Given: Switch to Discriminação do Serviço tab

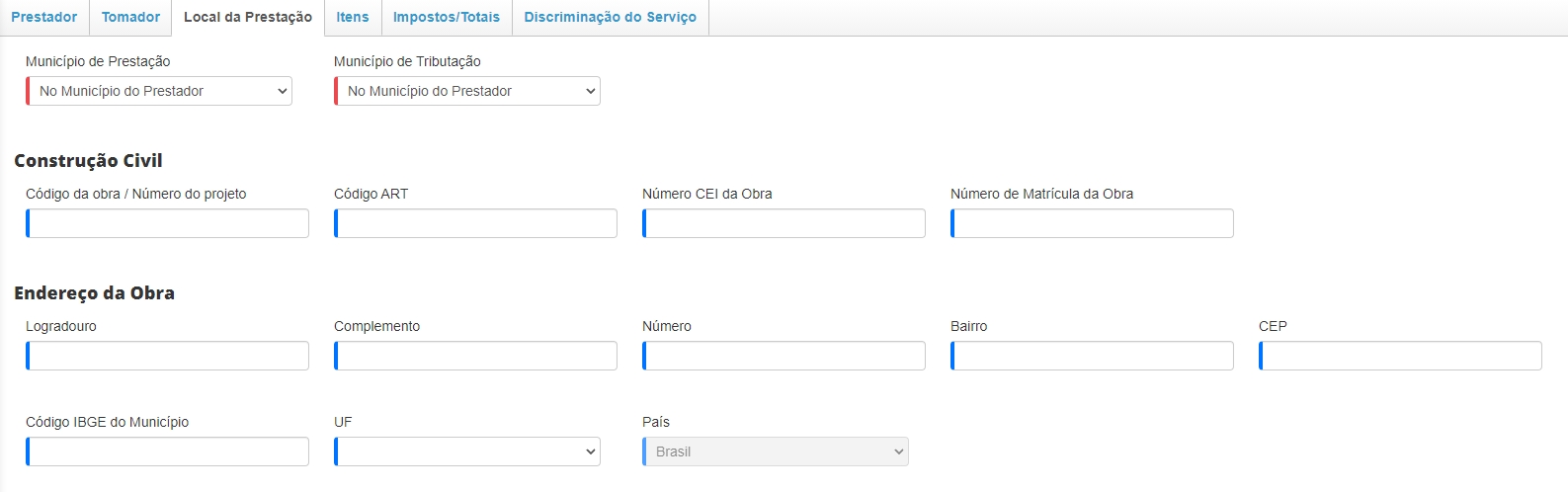Looking at the screenshot, I should [x=610, y=18].
